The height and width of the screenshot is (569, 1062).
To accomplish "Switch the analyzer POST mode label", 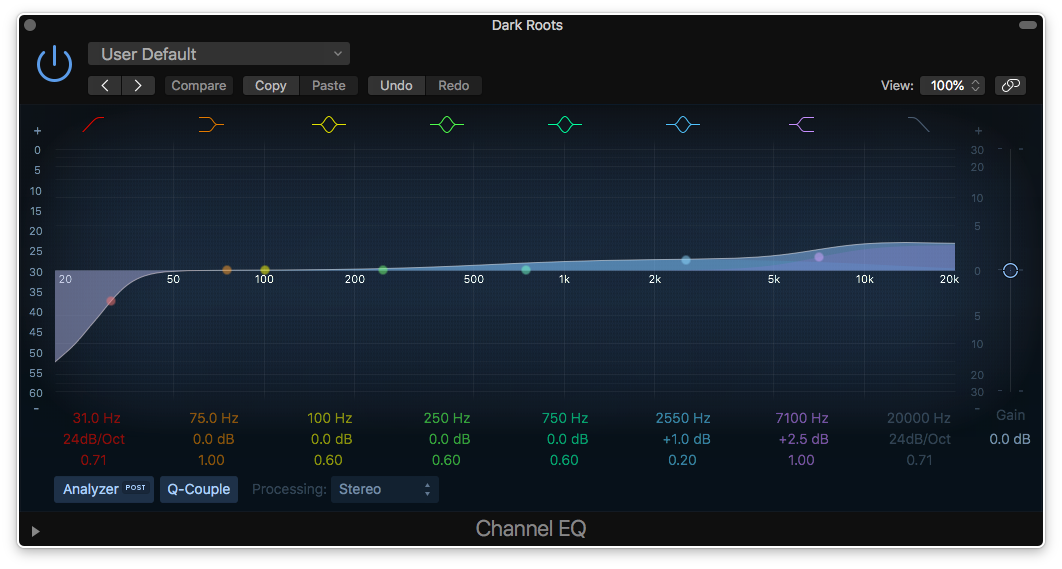I will coord(135,487).
